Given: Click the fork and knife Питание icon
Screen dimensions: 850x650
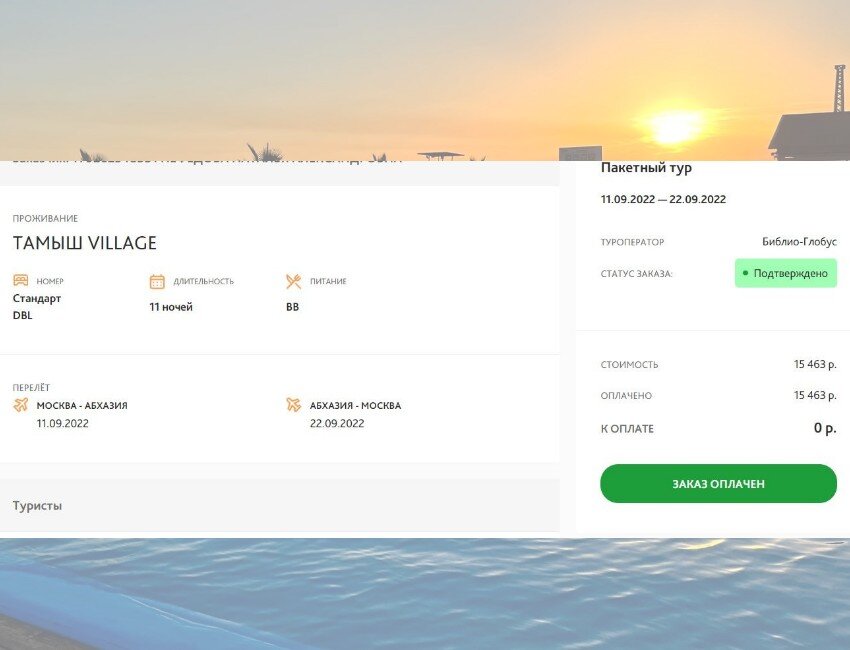Looking at the screenshot, I should click(293, 281).
